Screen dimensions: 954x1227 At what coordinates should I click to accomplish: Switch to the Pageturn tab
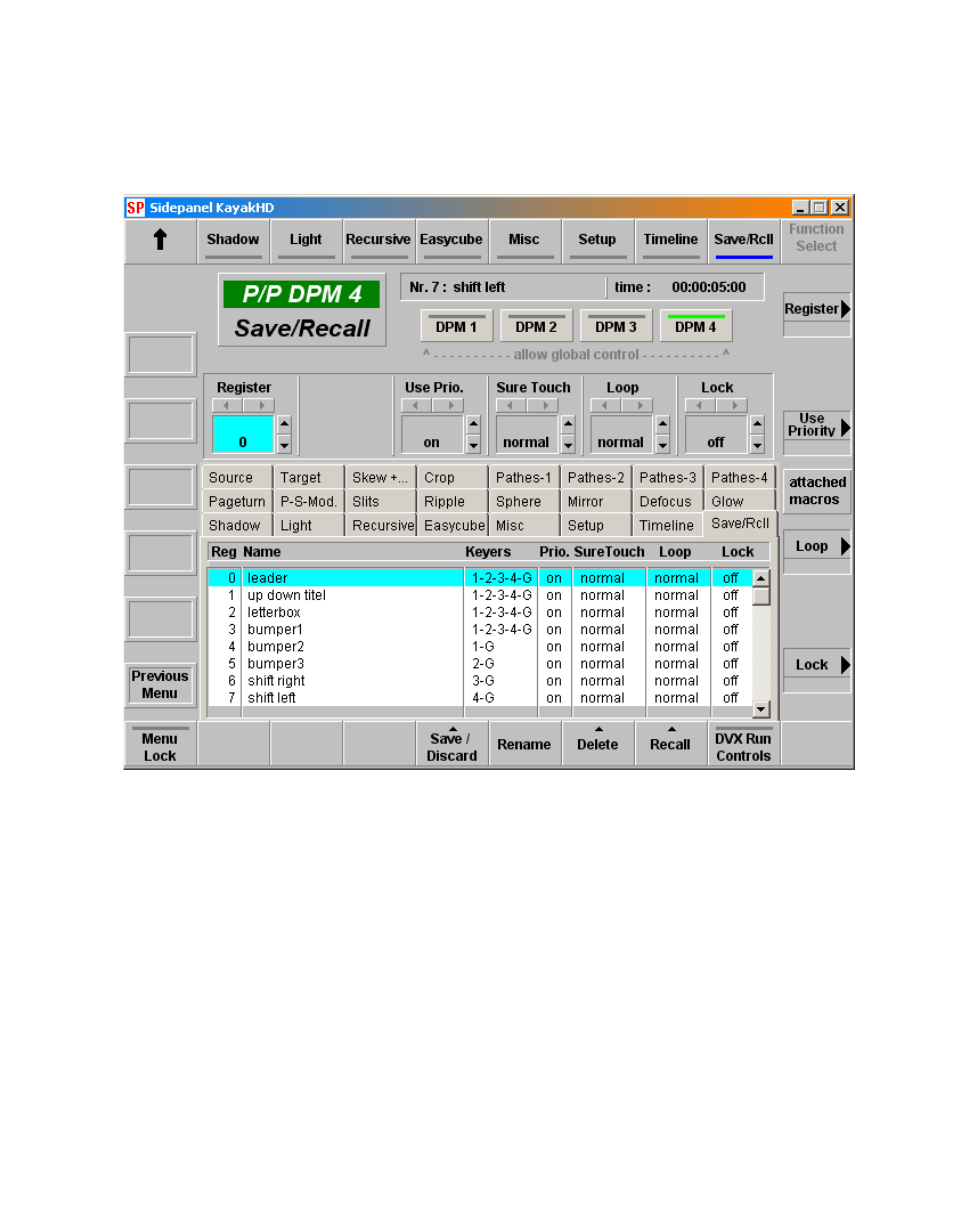(x=237, y=501)
